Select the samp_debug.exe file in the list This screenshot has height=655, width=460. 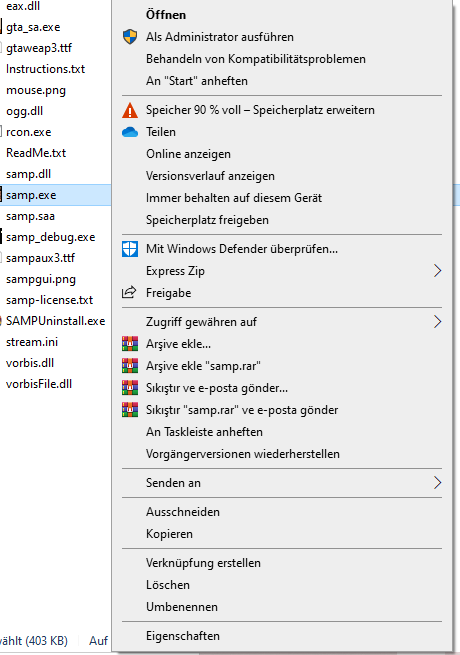click(51, 237)
